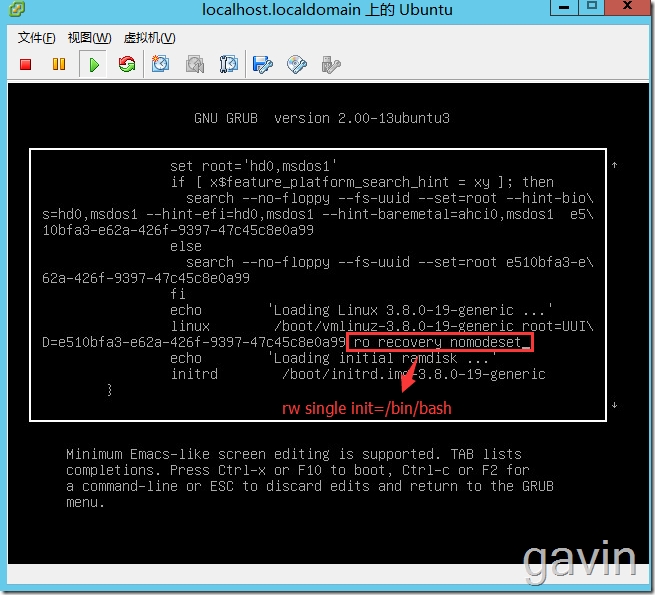655x595 pixels.
Task: Pause the VM with the yellow suspend icon
Action: pos(59,64)
